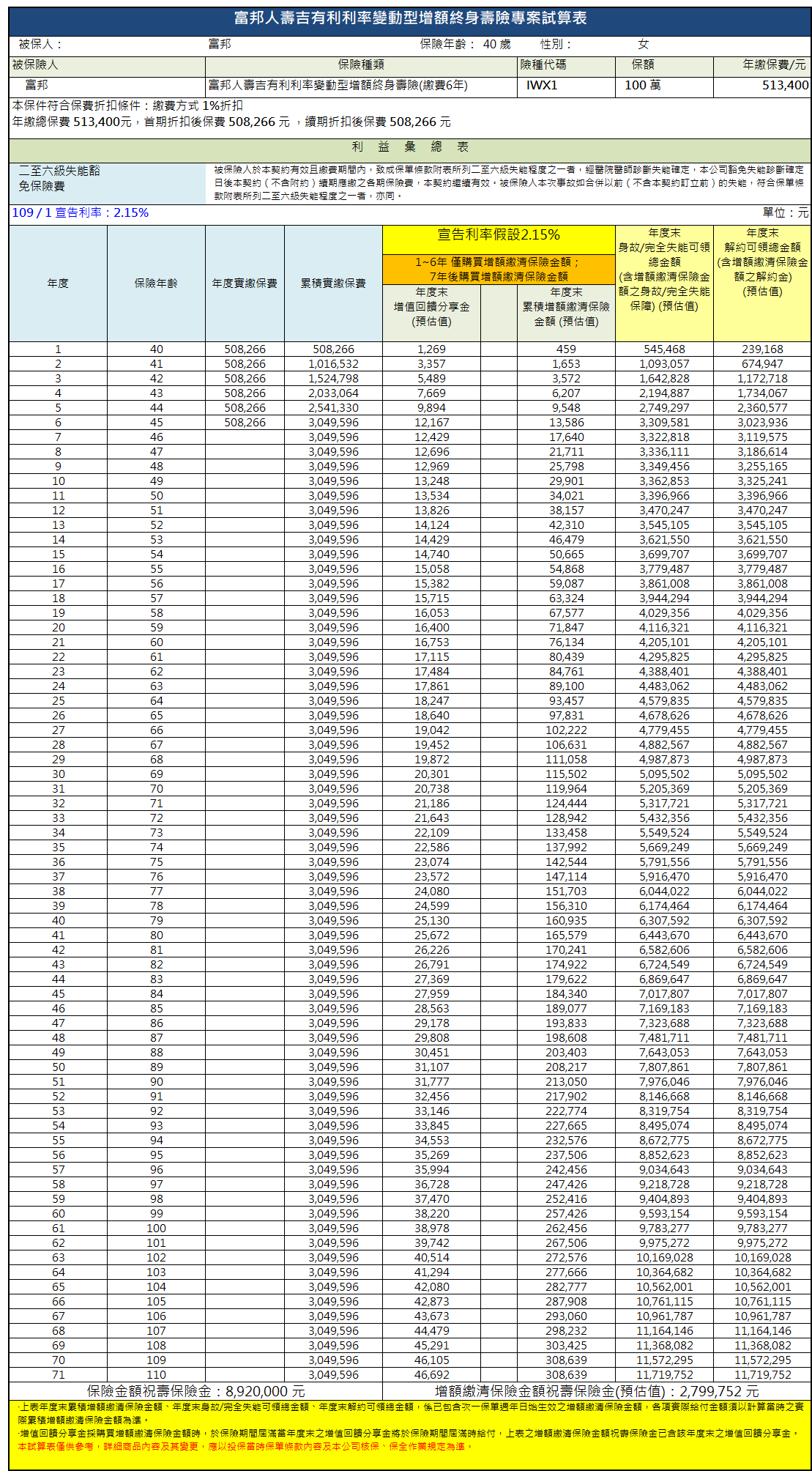The image size is (812, 1471).
Task: Click the 被保險人 column header
Action: [34, 65]
